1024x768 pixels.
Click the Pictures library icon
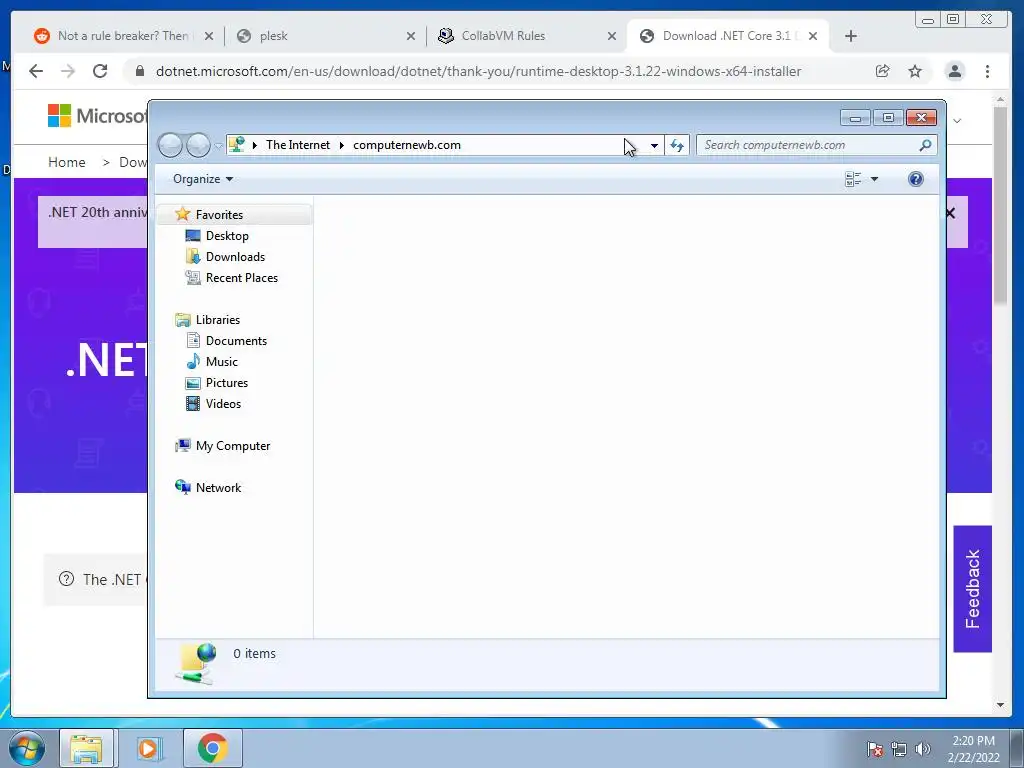(x=193, y=383)
